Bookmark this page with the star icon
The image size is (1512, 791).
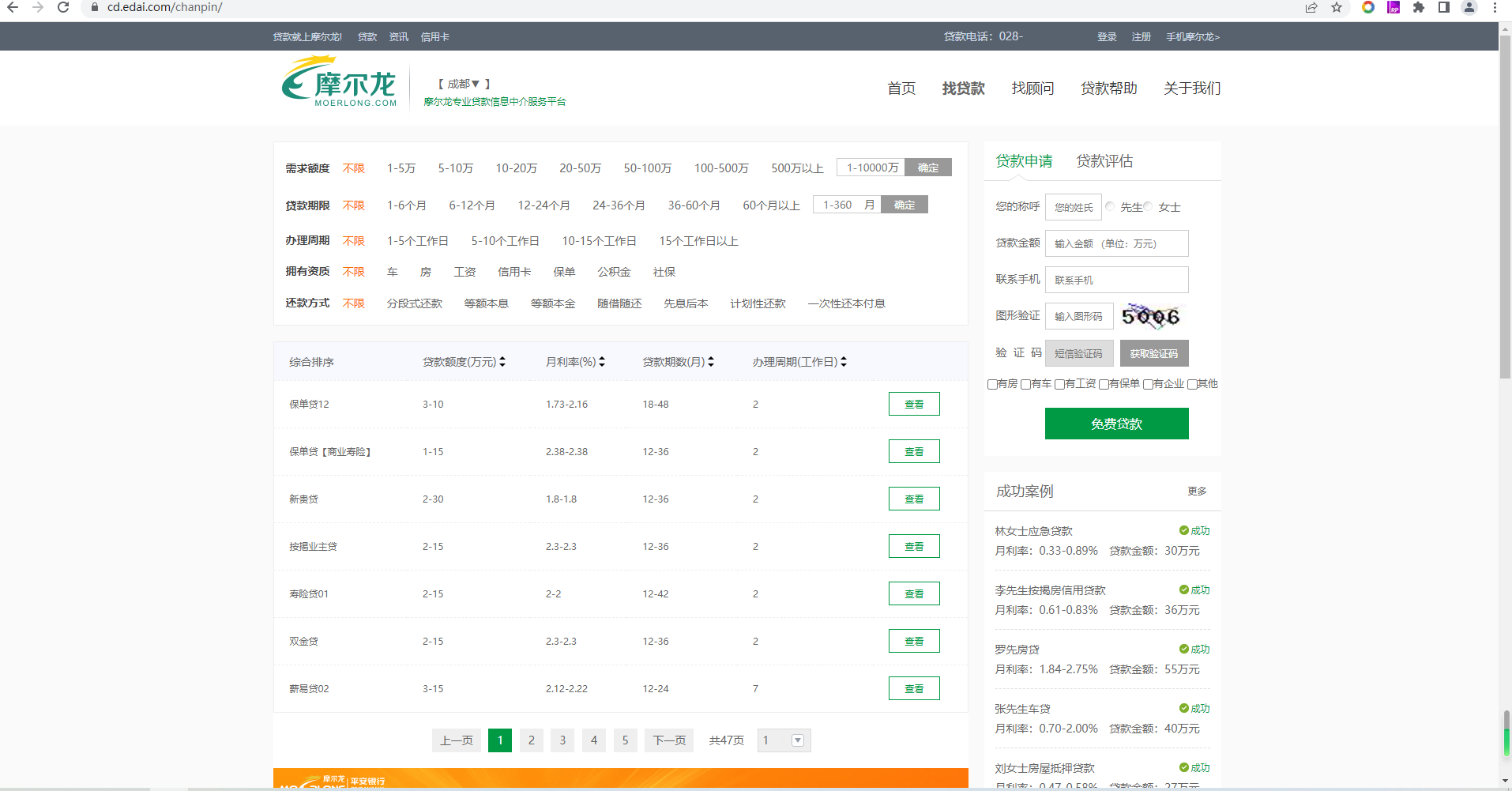click(1337, 7)
